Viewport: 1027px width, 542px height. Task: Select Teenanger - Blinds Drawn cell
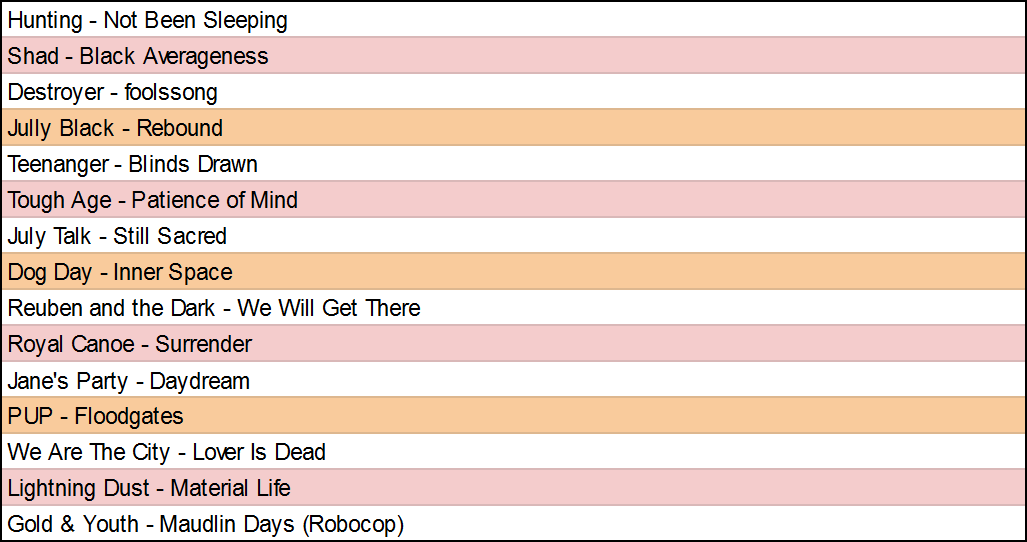tap(133, 164)
